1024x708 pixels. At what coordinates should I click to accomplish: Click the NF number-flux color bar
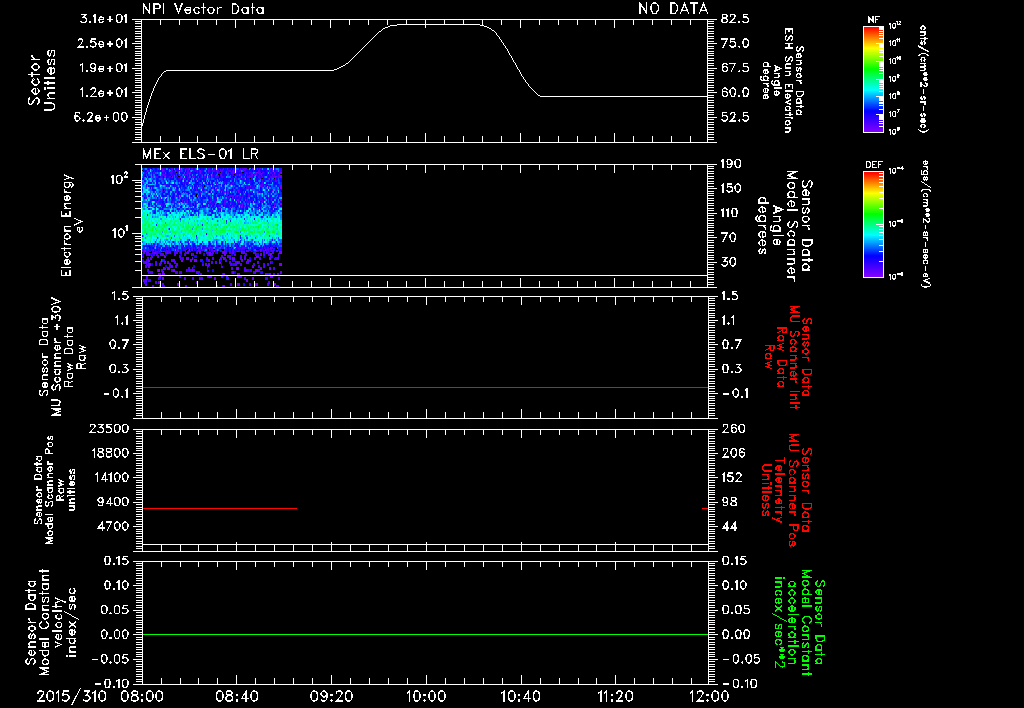coord(873,78)
